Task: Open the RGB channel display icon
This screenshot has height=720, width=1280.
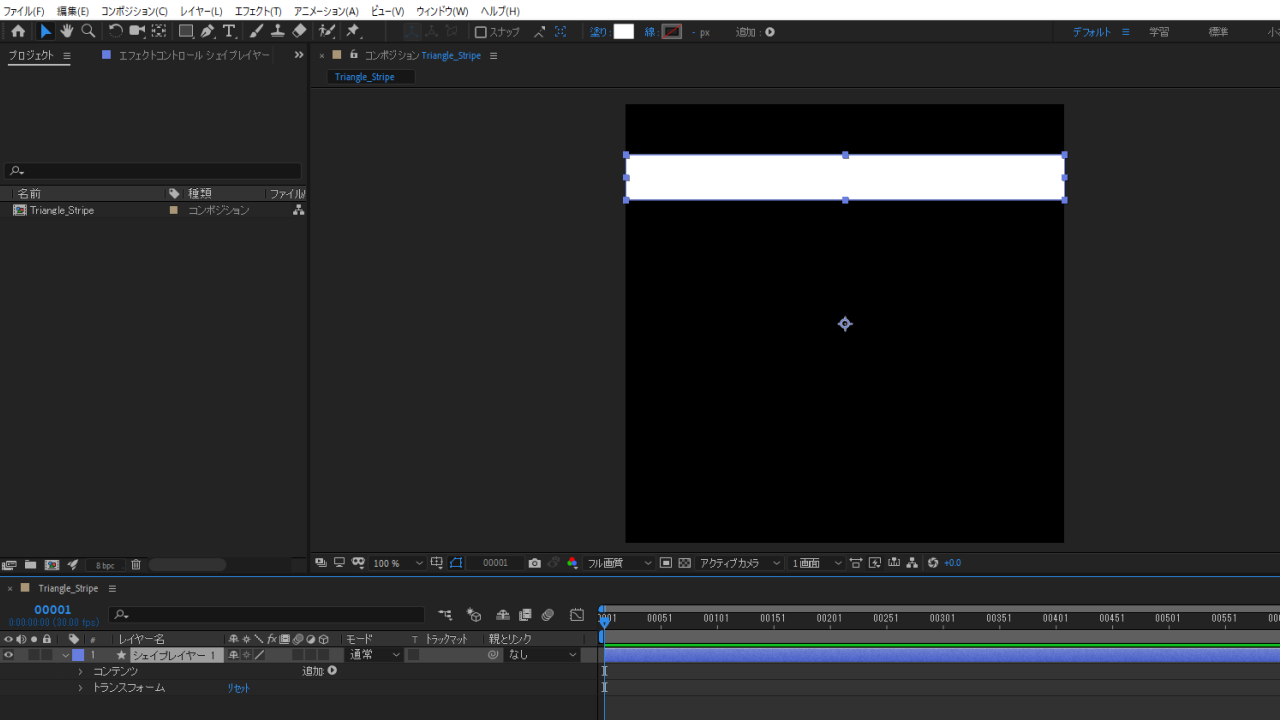Action: (x=572, y=563)
